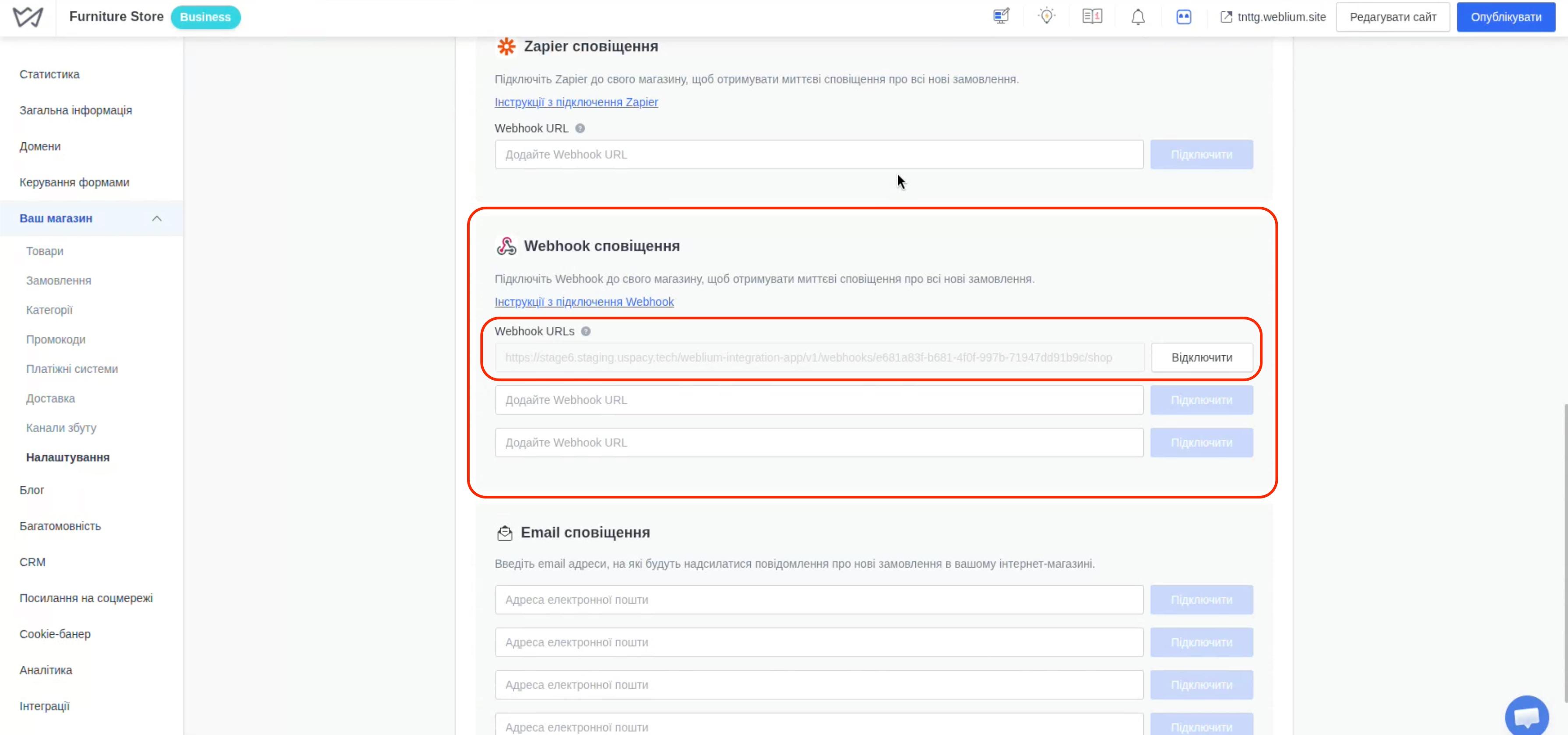Select Налаштування submenu item
The width and height of the screenshot is (1568, 735).
point(67,457)
